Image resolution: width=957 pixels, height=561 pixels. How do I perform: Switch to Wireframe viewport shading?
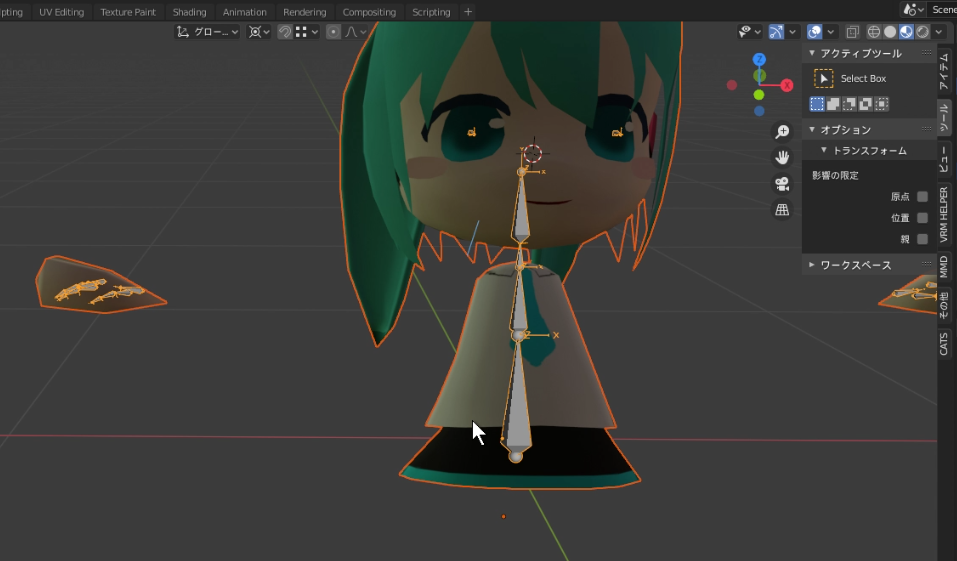pyautogui.click(x=874, y=32)
